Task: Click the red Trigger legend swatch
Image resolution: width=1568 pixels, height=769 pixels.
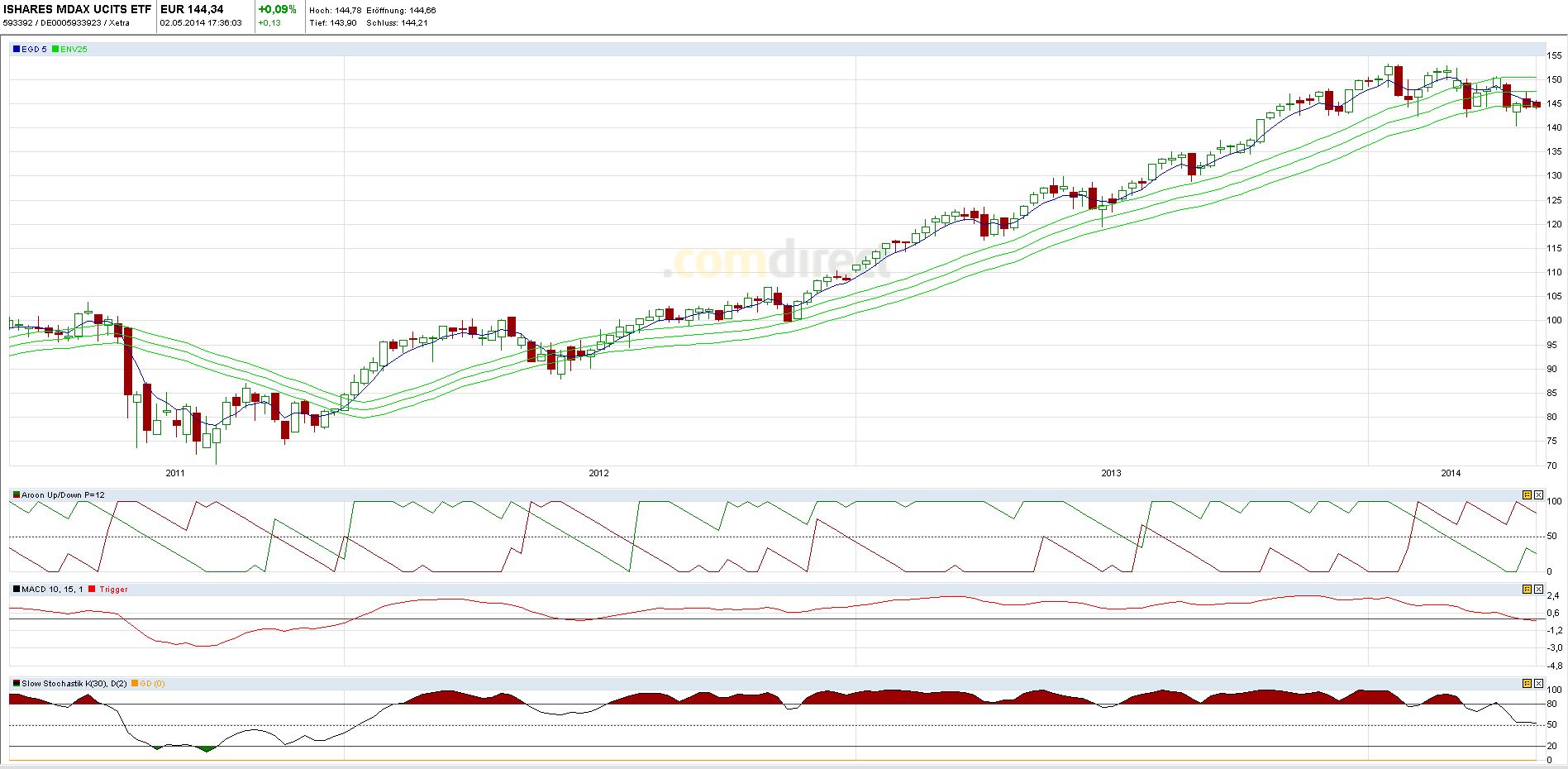Action: [x=93, y=589]
